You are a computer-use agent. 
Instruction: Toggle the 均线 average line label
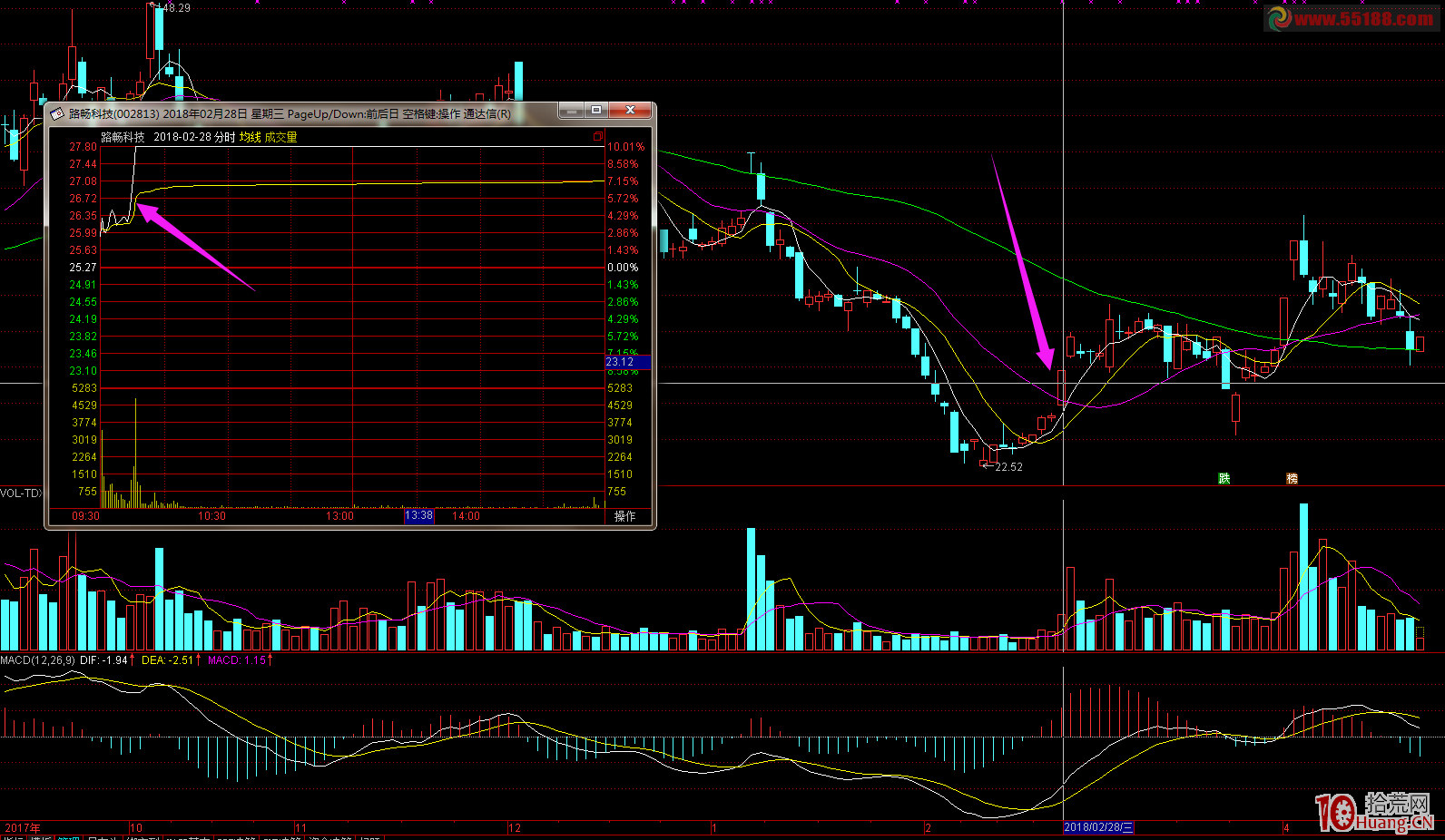250,137
